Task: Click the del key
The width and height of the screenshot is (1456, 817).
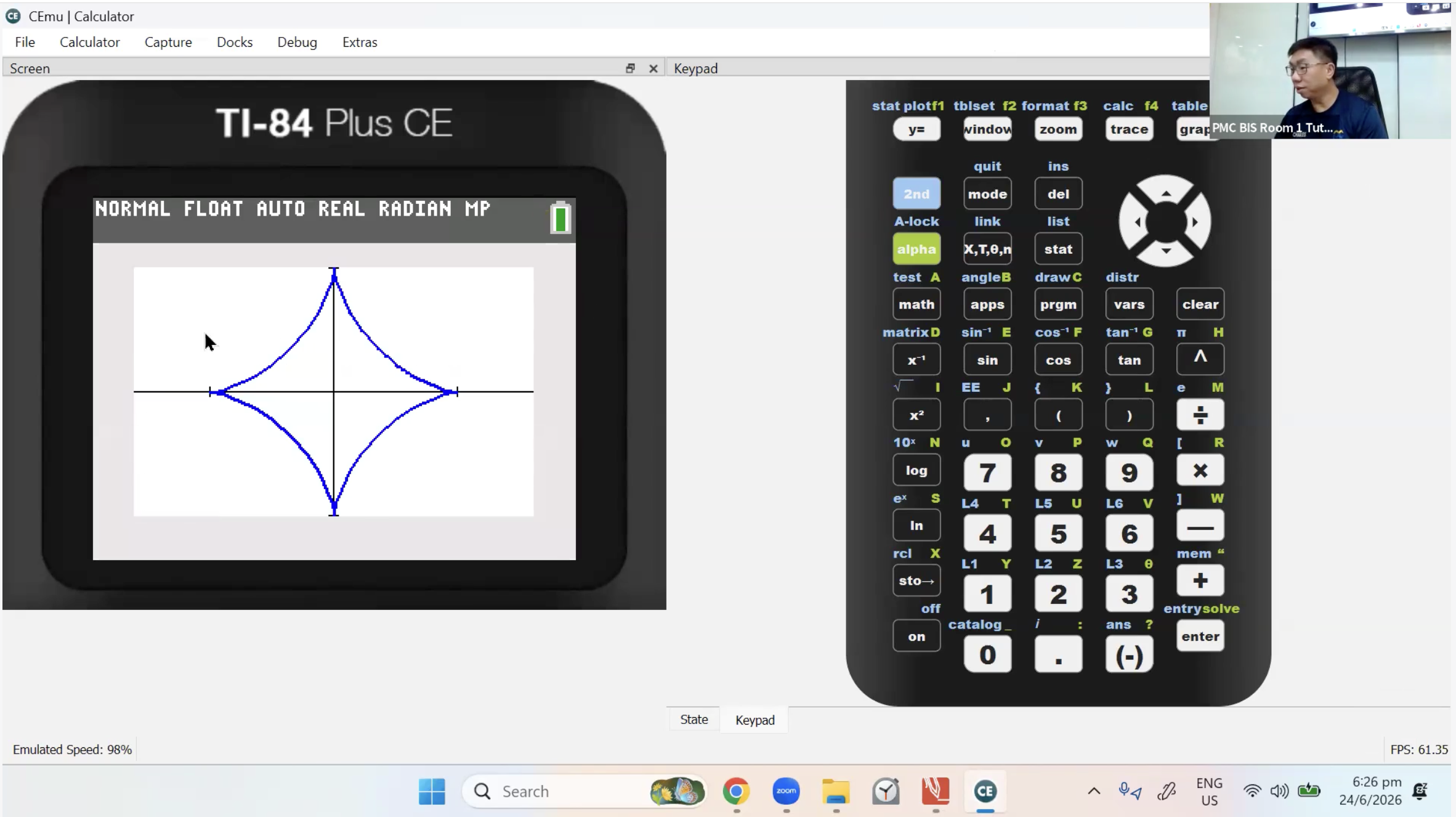Action: click(1058, 193)
